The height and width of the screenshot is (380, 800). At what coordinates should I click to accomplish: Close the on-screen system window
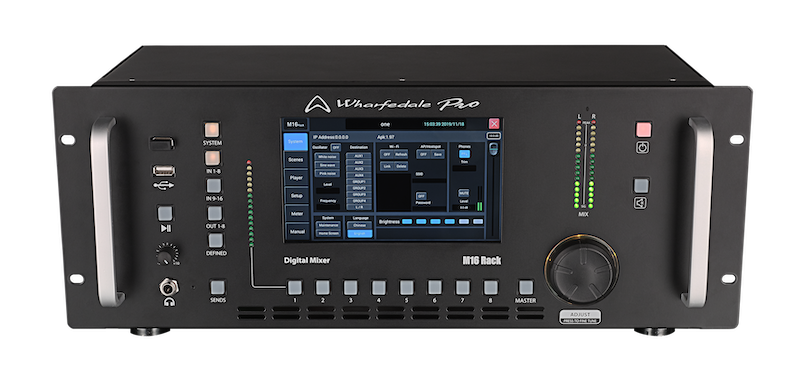coord(494,123)
